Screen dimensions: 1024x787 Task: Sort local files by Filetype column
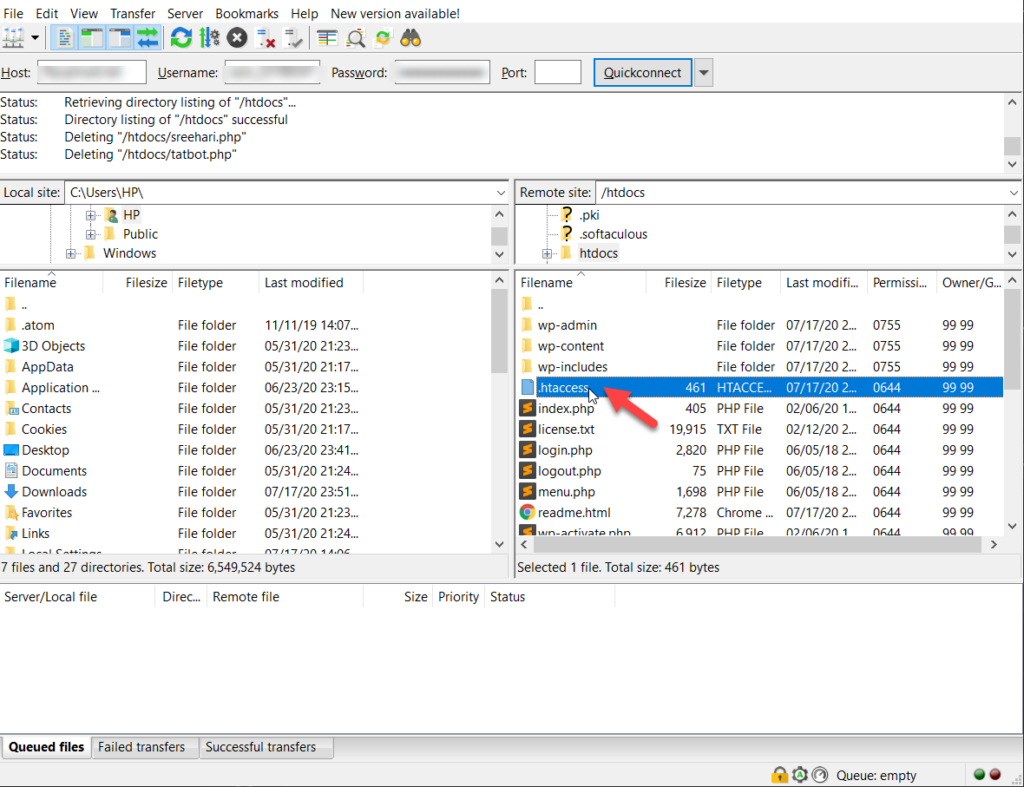point(216,283)
